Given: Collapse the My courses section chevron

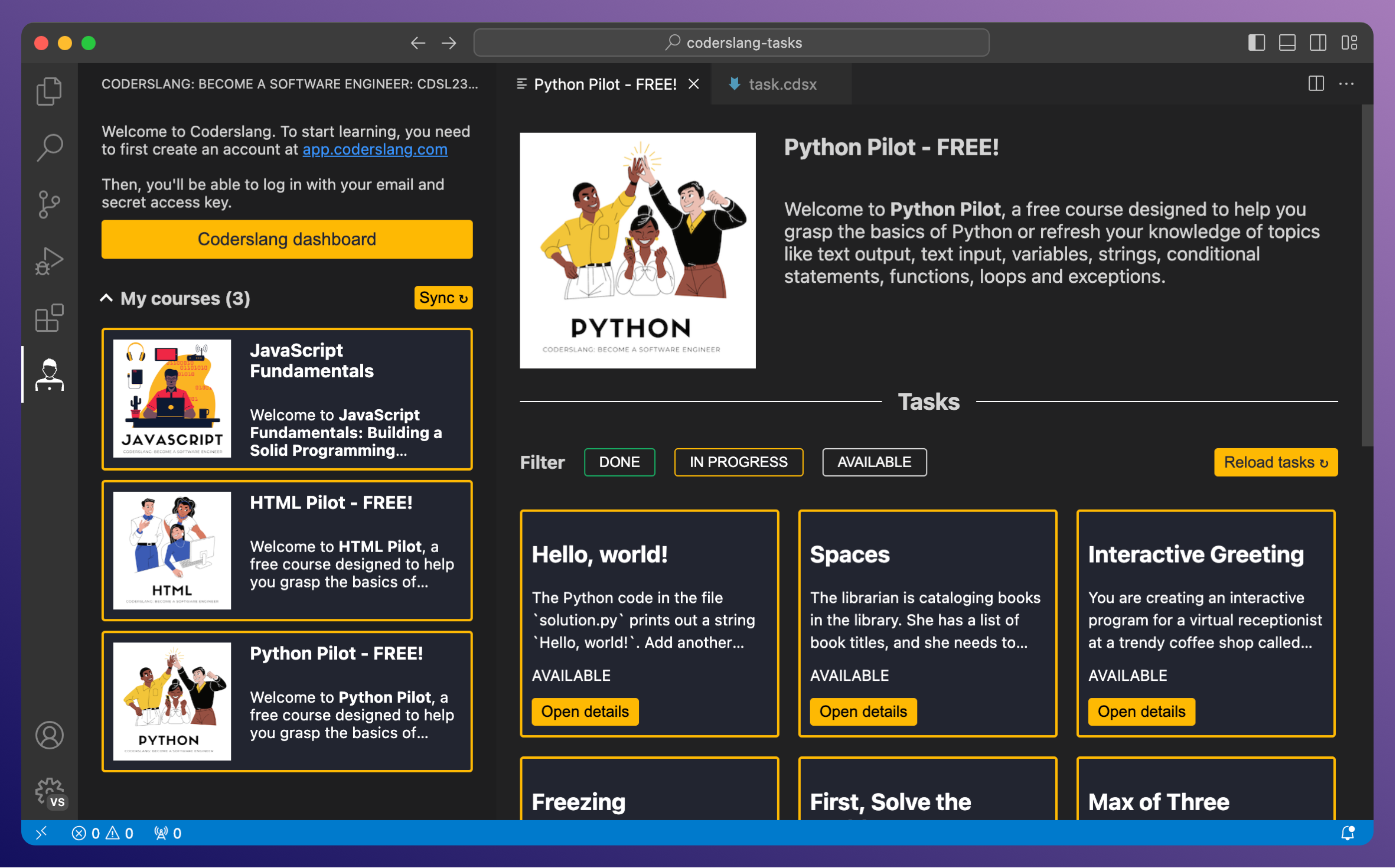Looking at the screenshot, I should pyautogui.click(x=106, y=298).
